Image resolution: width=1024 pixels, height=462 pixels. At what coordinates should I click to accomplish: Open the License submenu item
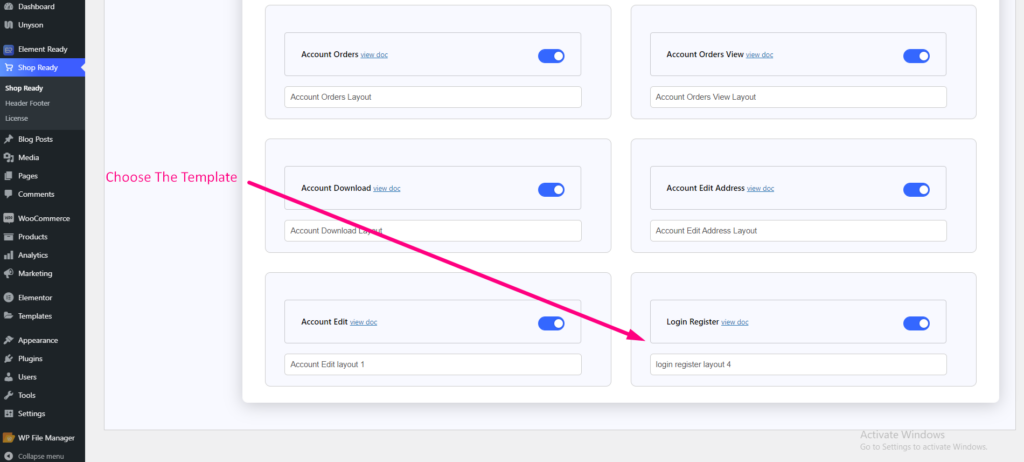[17, 118]
